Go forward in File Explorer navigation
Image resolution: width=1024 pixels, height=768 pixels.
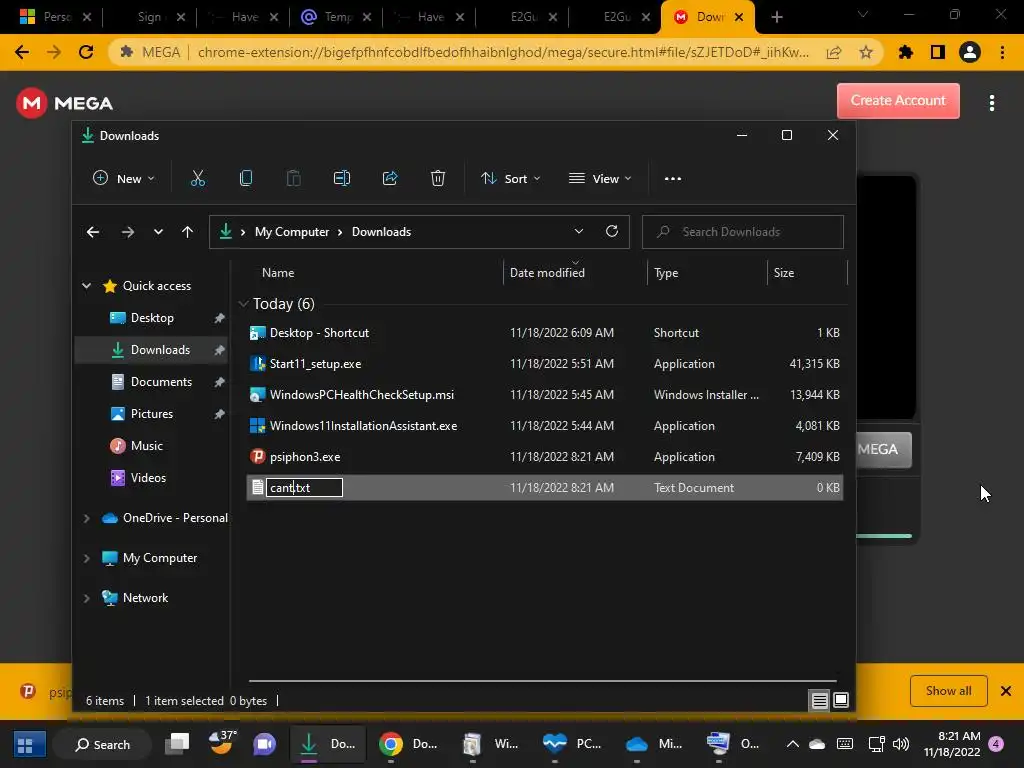[x=127, y=232]
